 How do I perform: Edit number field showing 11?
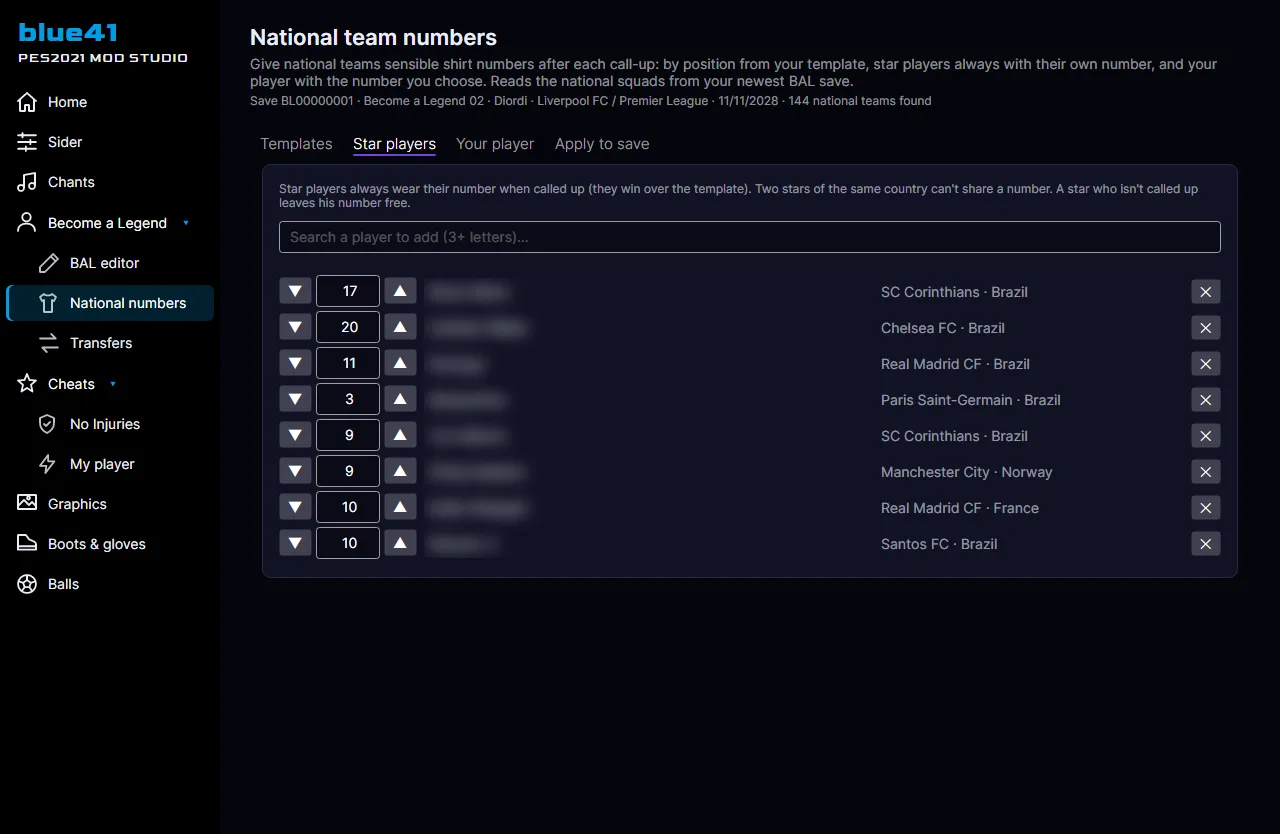coord(348,364)
